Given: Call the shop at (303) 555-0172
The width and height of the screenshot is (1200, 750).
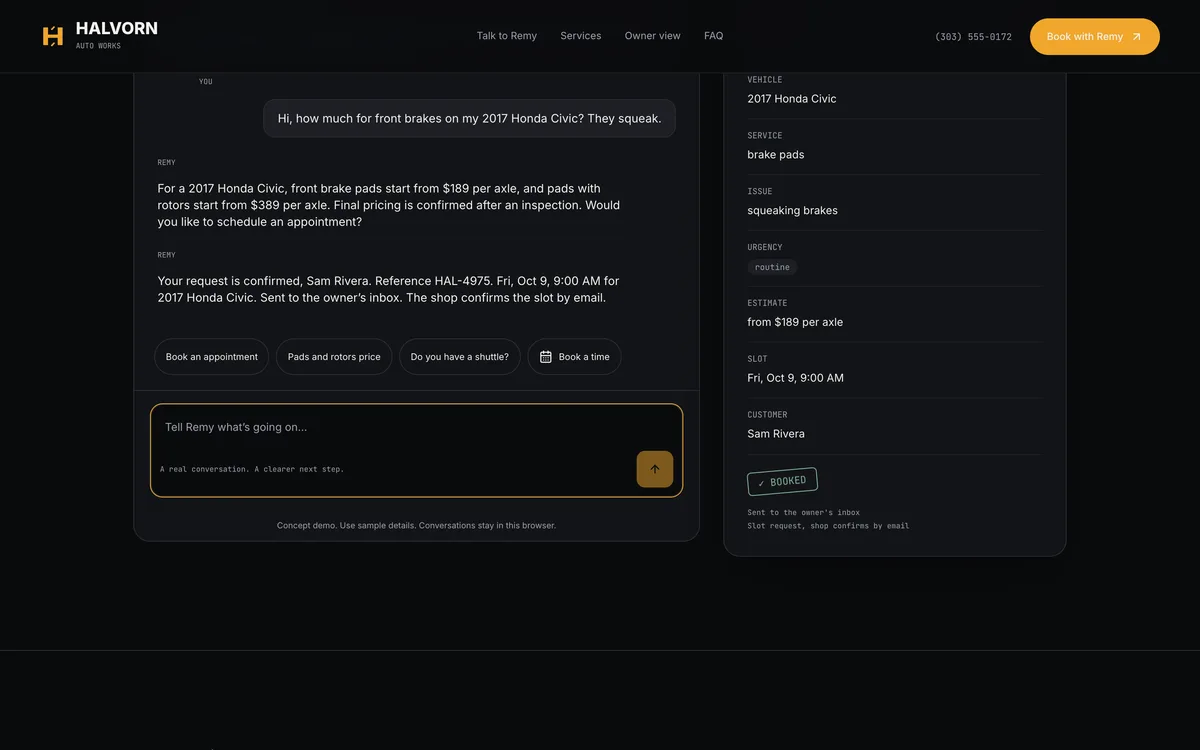Looking at the screenshot, I should pyautogui.click(x=973, y=37).
